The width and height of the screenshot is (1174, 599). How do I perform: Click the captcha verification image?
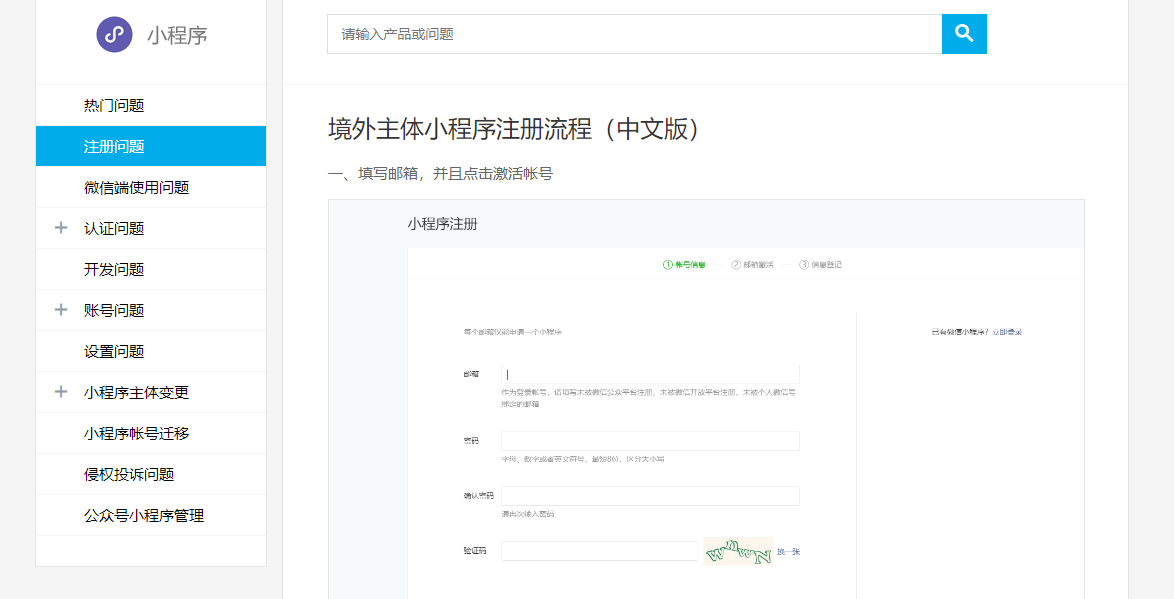point(738,552)
